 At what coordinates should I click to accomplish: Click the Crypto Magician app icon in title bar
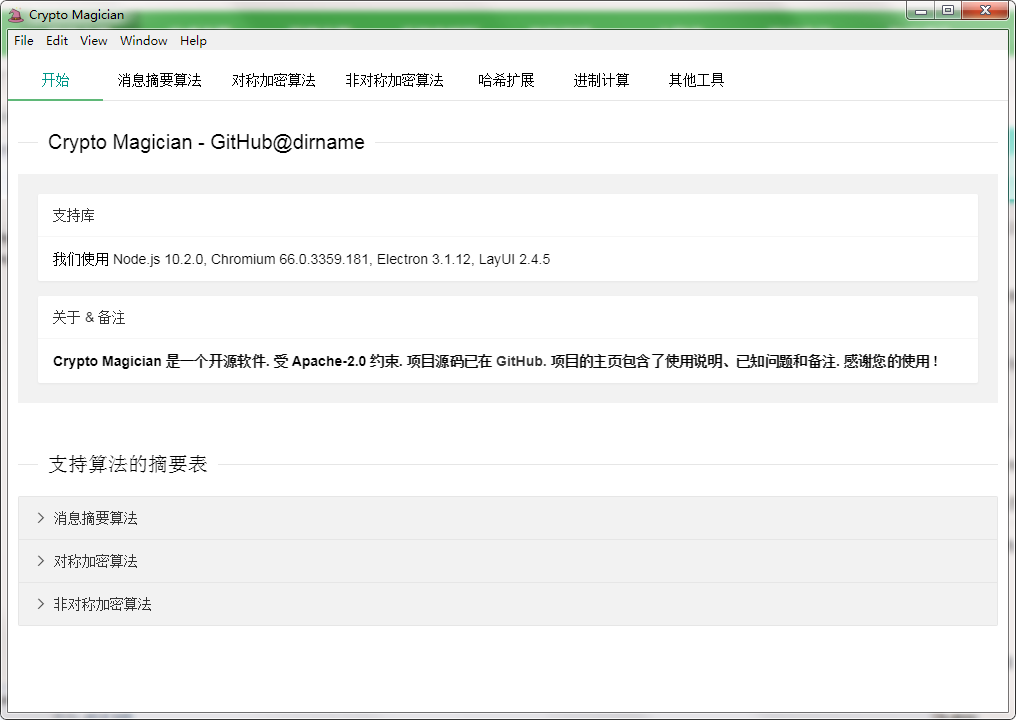tap(16, 14)
